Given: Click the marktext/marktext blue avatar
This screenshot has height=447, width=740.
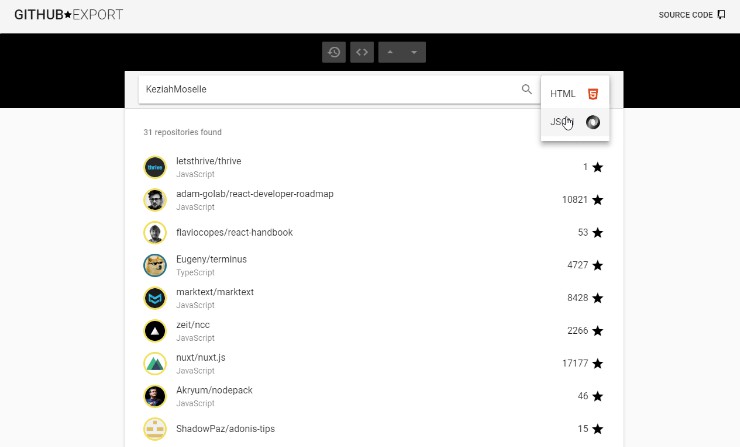Looking at the screenshot, I should click(x=154, y=298).
